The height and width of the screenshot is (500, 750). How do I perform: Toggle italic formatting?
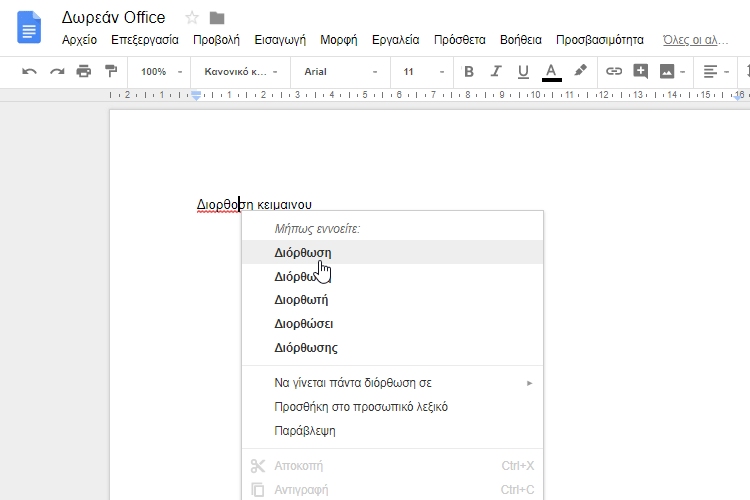tap(495, 72)
